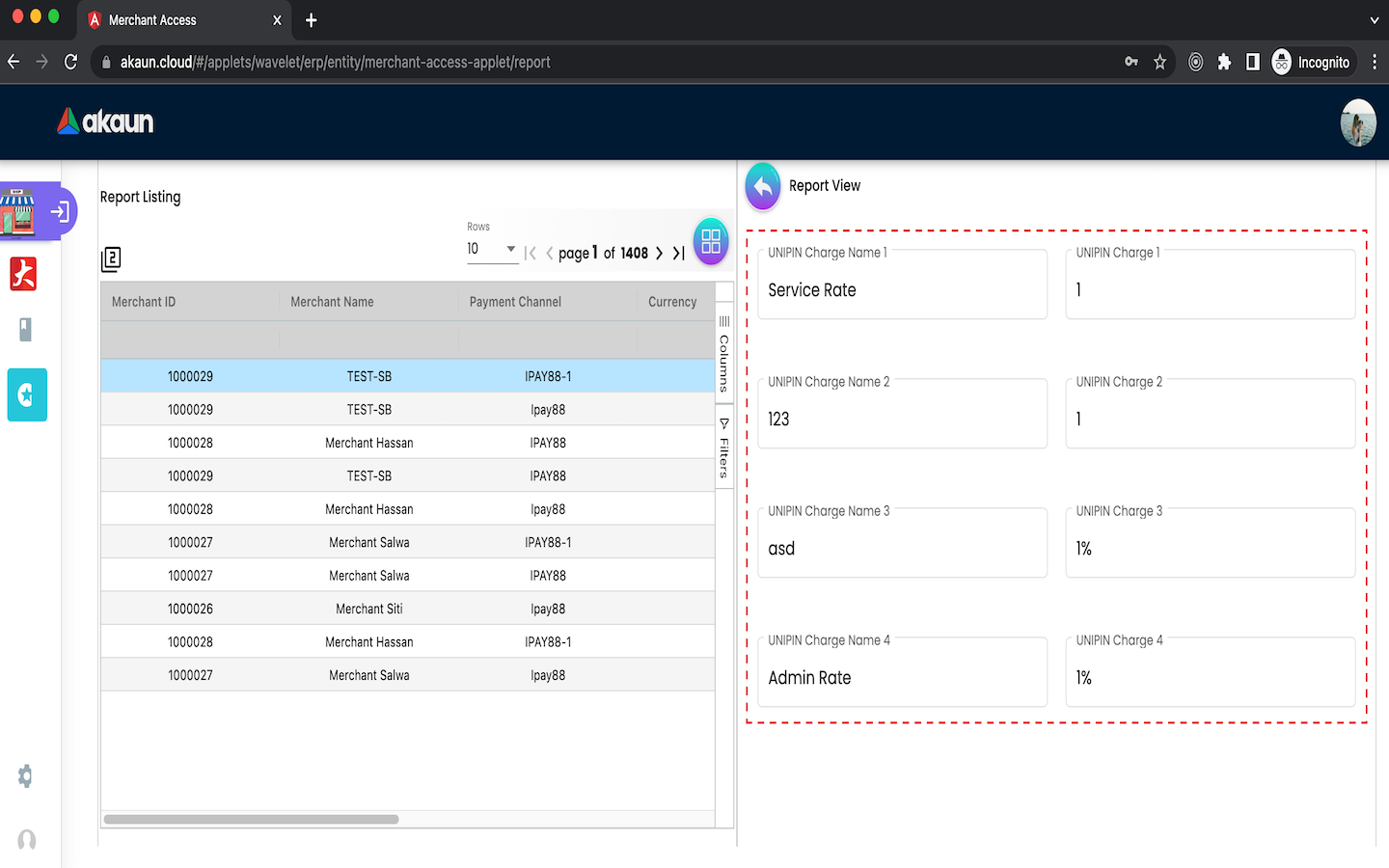
Task: Click the UNIPIN Charge Name 1 field
Action: [x=902, y=290]
